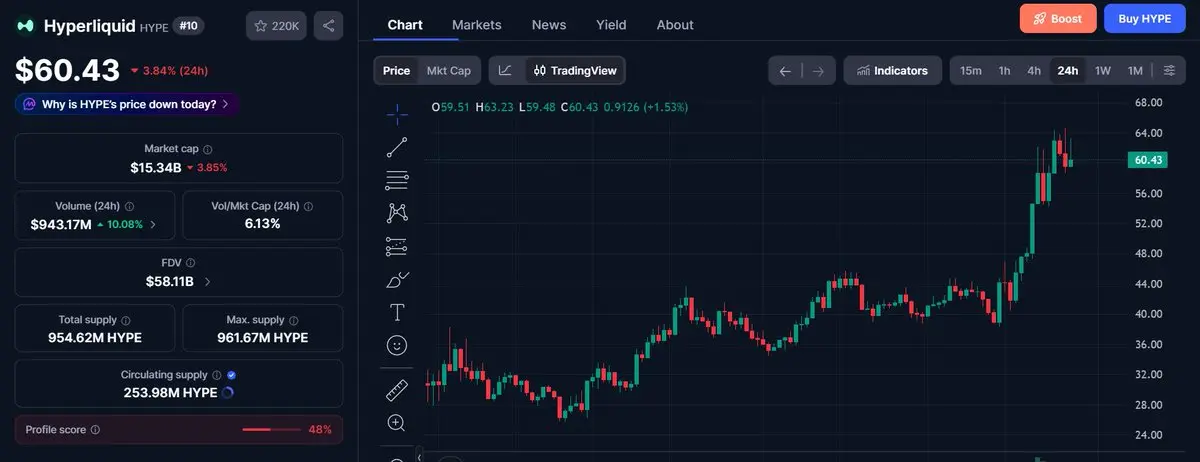Click the undo left arrow

click(786, 71)
